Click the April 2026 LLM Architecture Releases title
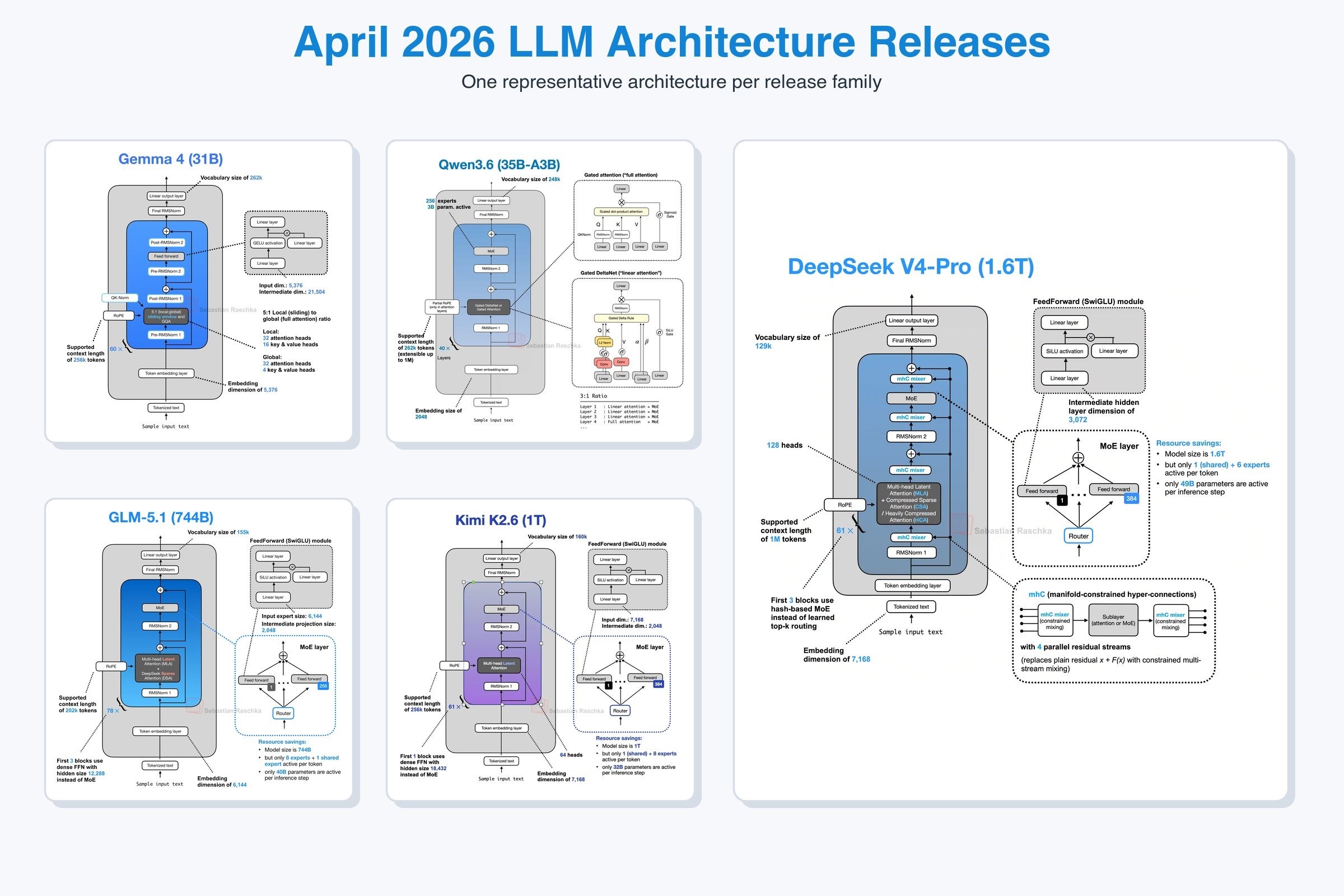Screen dimensions: 1344x896 coord(672,43)
